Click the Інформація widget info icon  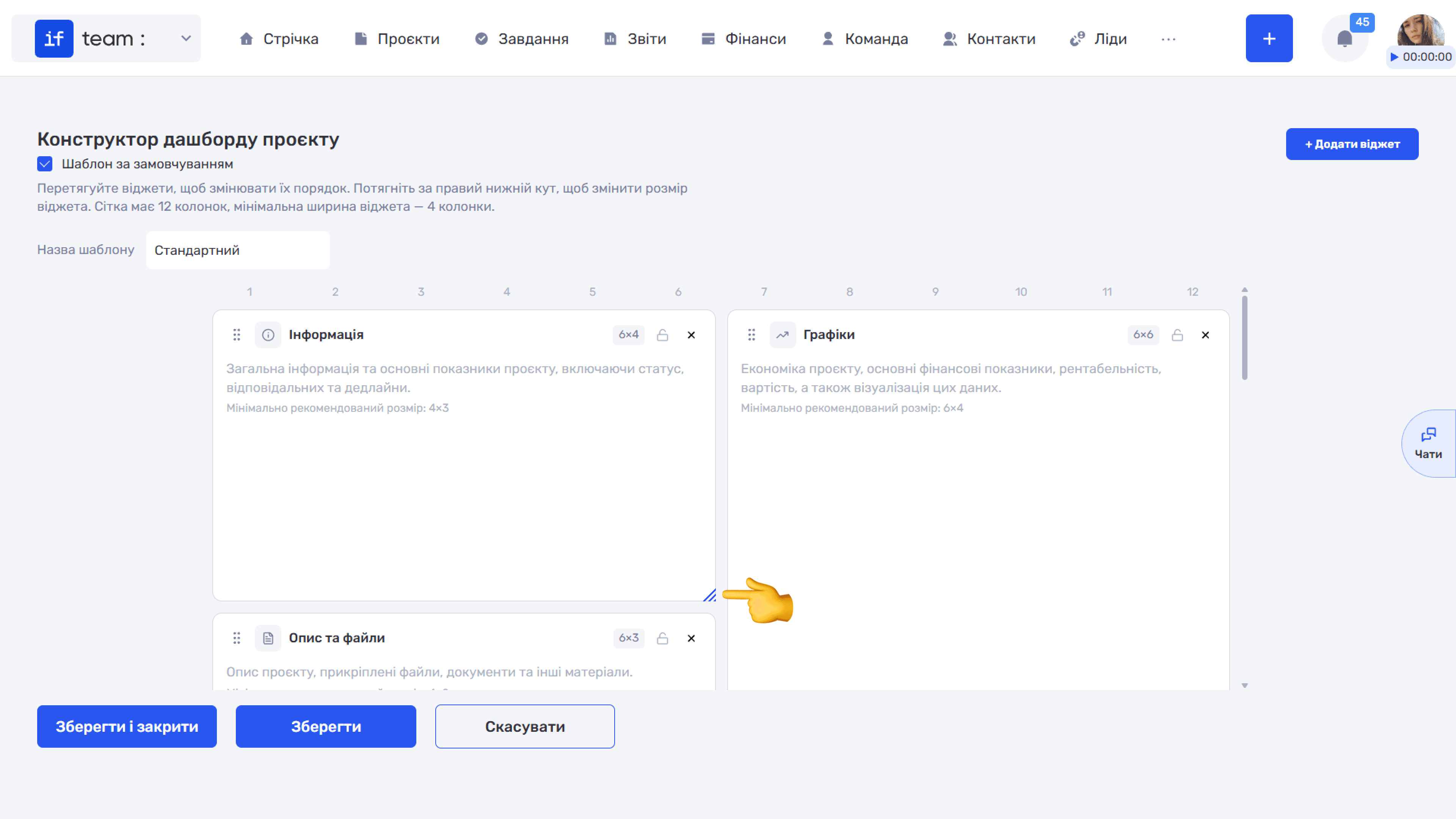268,334
